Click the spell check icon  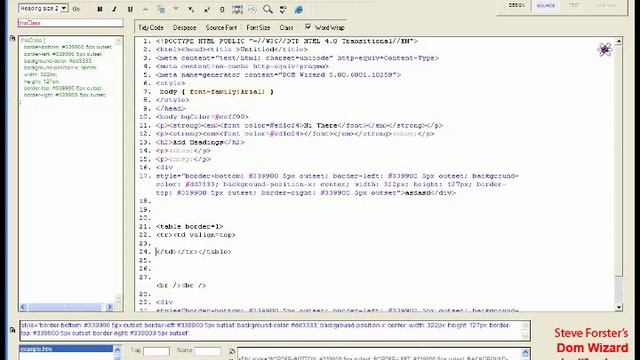(283, 9)
